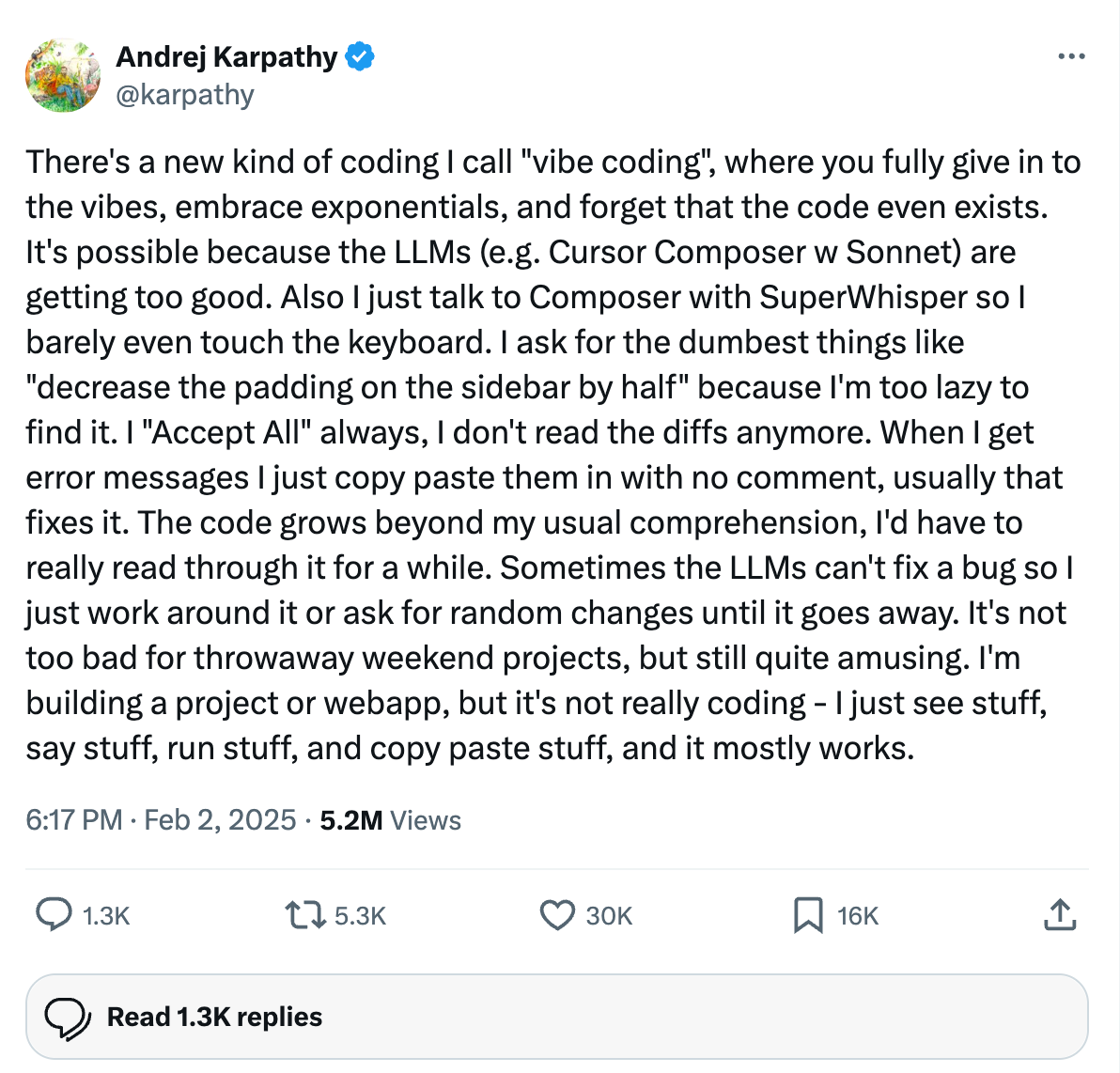Image resolution: width=1120 pixels, height=1073 pixels.
Task: Select the 5.3K repost count
Action: [x=361, y=914]
